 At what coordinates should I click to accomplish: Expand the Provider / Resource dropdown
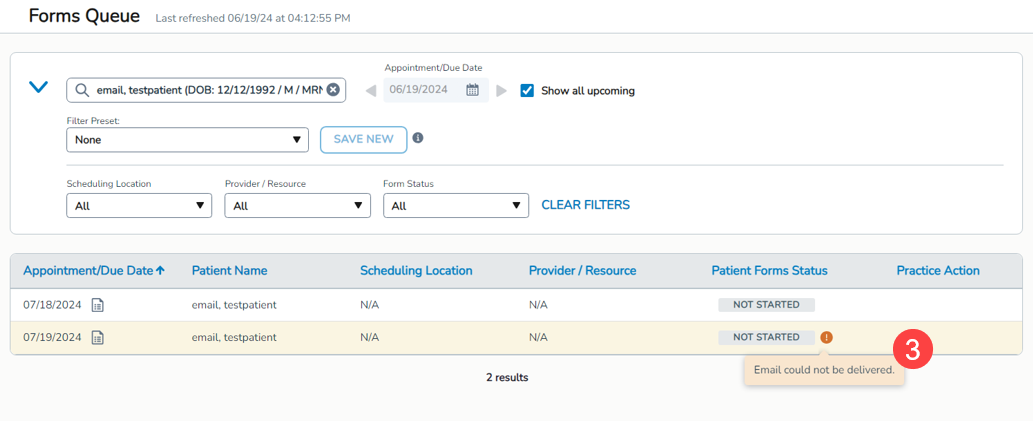click(x=297, y=206)
